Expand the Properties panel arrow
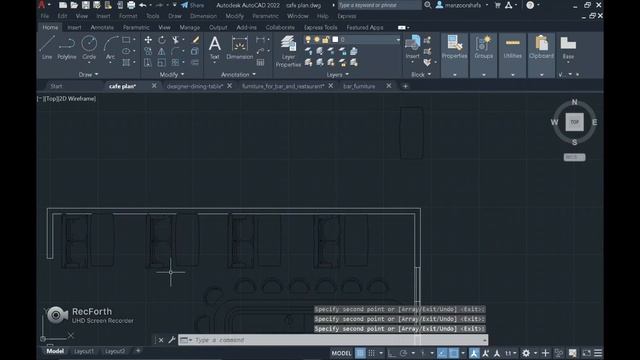This screenshot has width=640, height=360. 454,75
